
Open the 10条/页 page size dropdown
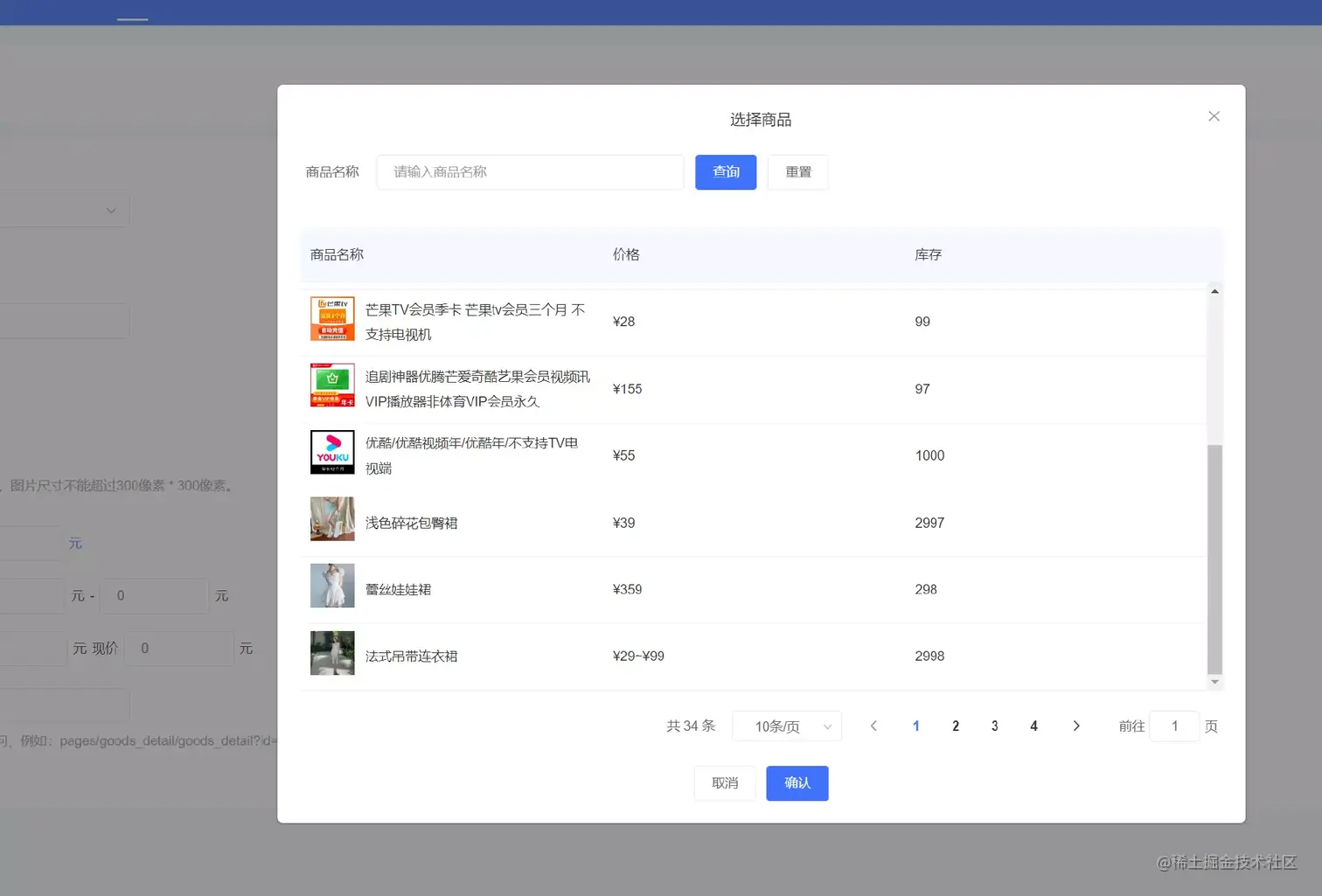pyautogui.click(x=787, y=726)
